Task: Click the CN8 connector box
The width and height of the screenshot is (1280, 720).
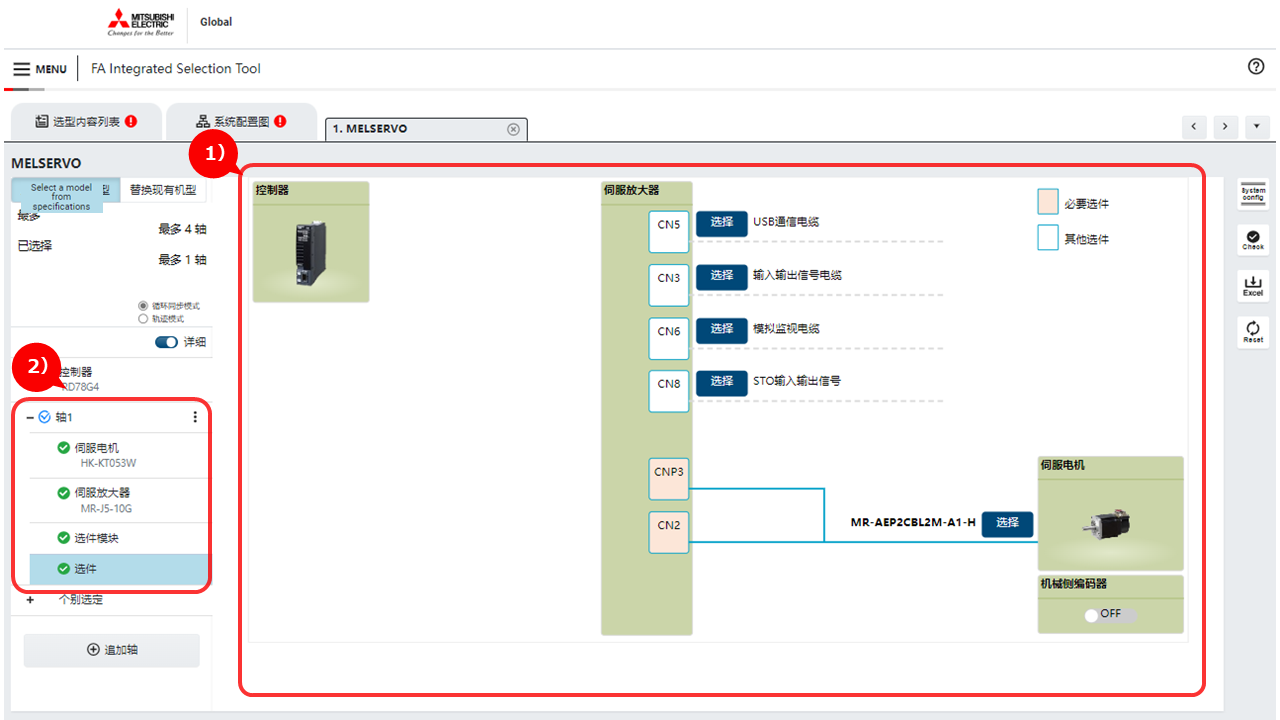Action: 669,391
